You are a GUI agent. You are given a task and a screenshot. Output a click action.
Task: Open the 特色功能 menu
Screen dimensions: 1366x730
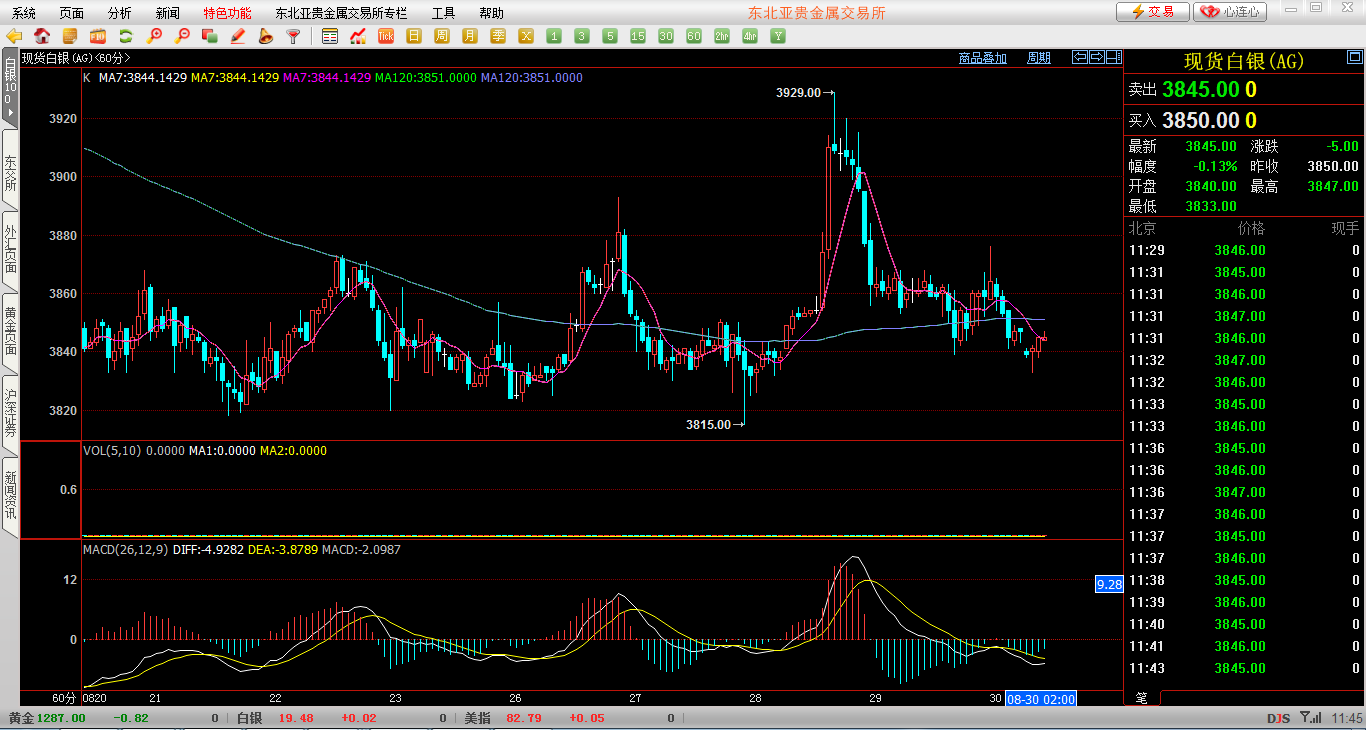pyautogui.click(x=227, y=13)
